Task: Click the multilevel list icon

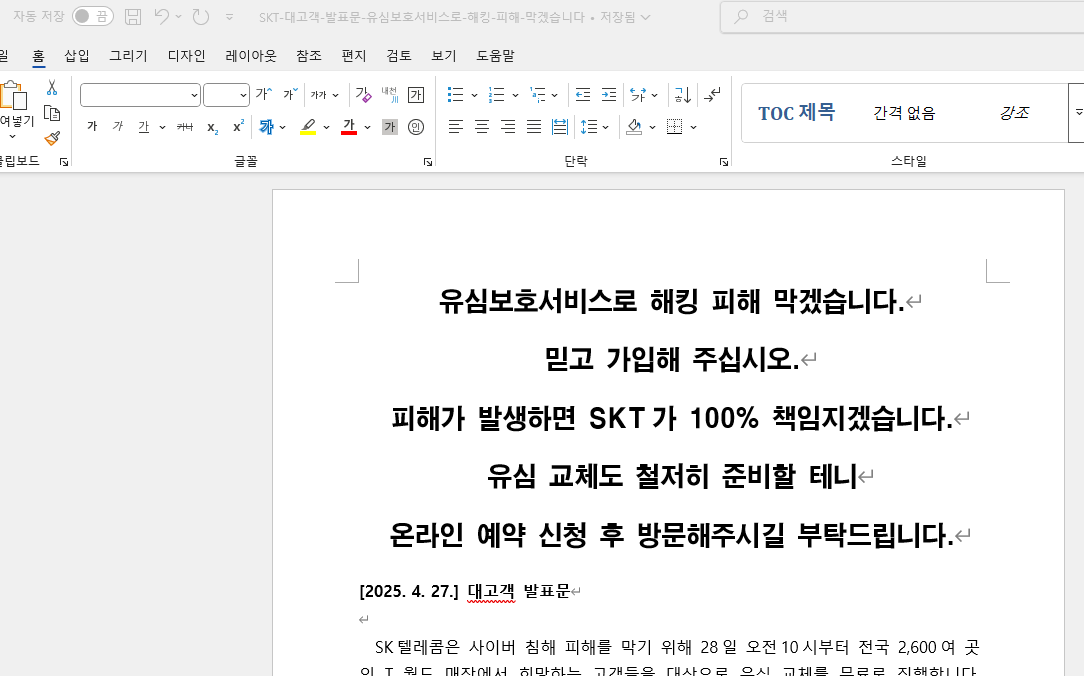Action: tap(538, 94)
